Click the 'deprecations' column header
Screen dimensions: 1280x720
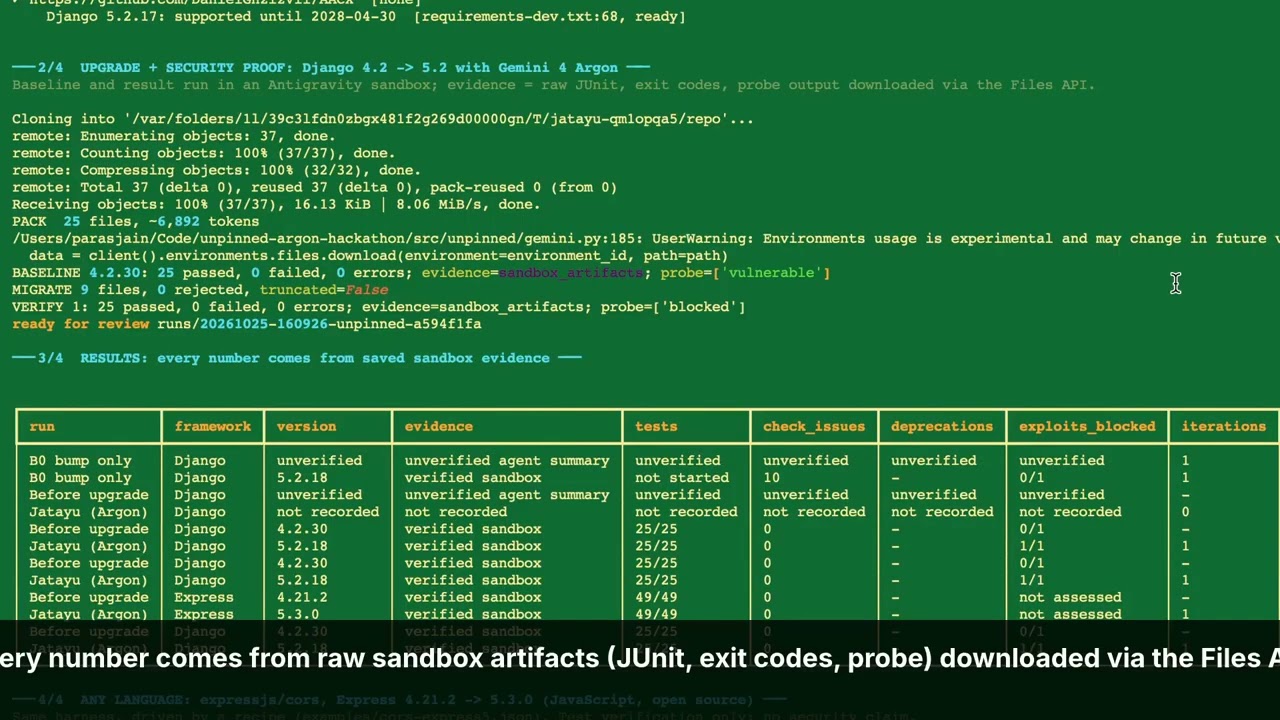942,426
